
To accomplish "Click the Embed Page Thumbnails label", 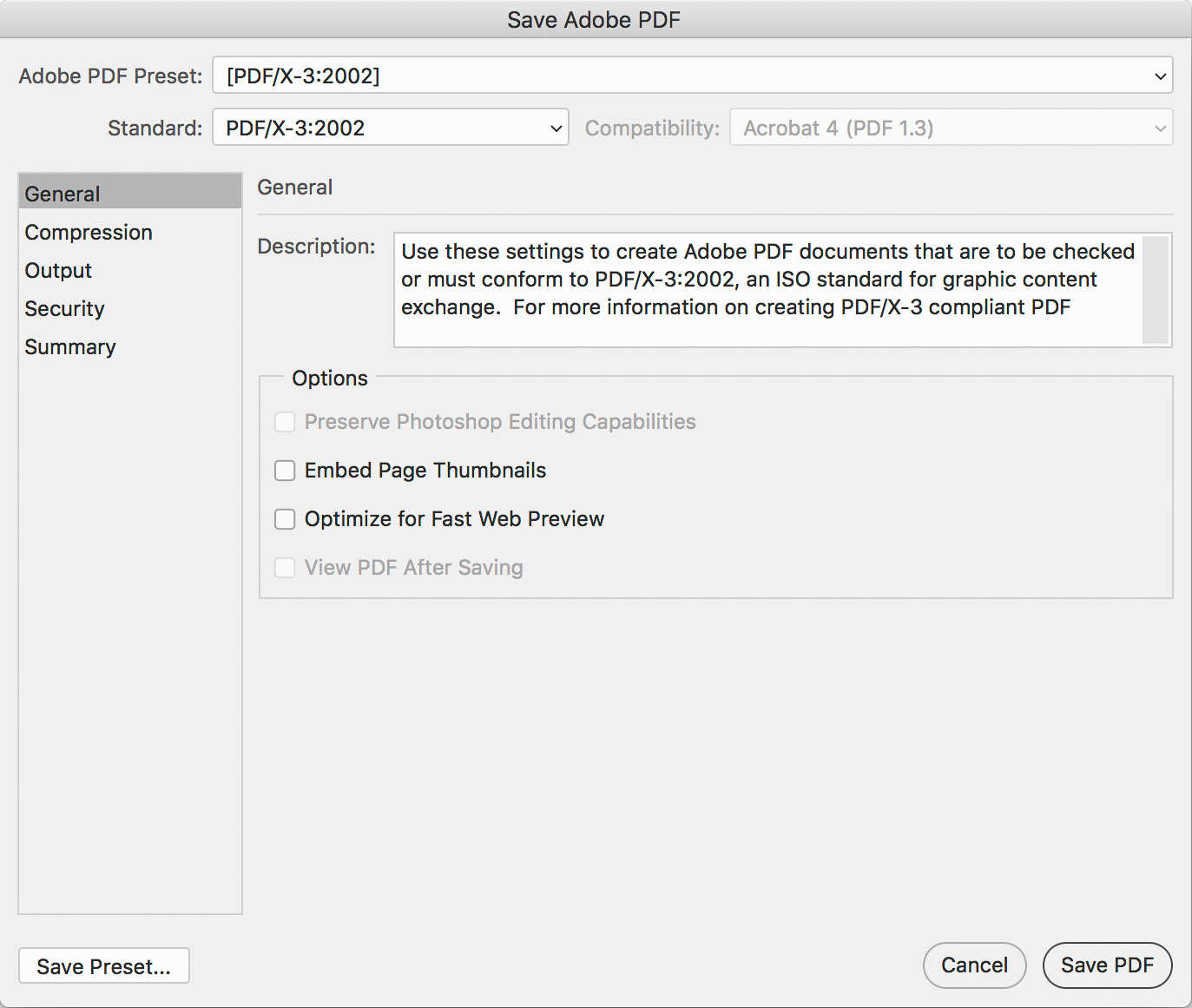I will pos(425,471).
